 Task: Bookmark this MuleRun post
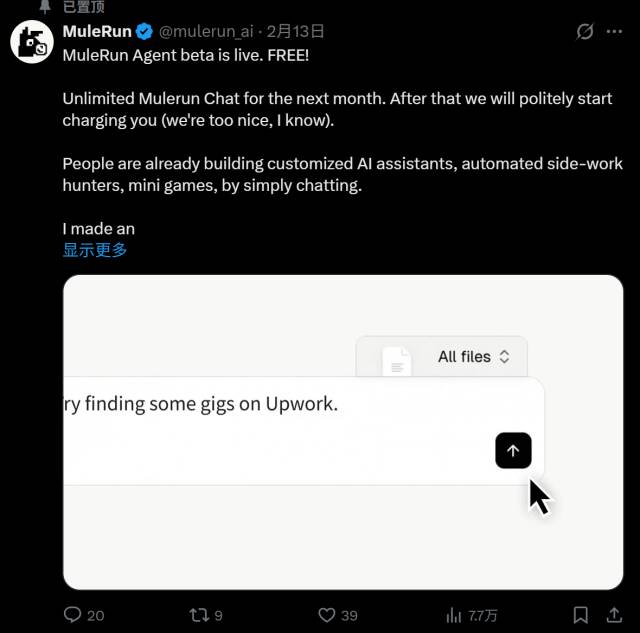(580, 614)
